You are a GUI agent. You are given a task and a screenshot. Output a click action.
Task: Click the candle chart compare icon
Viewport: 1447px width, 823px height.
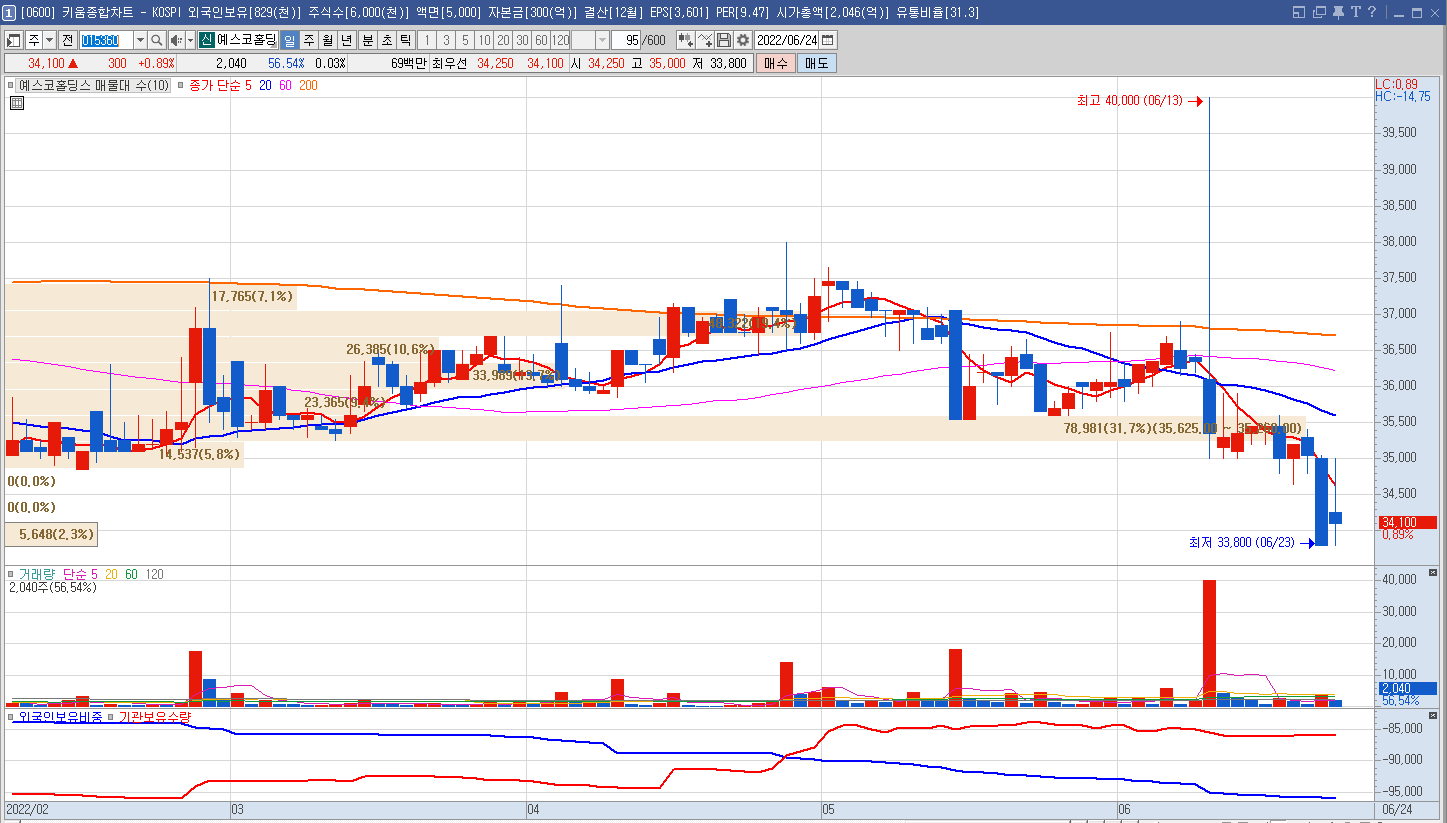(686, 40)
